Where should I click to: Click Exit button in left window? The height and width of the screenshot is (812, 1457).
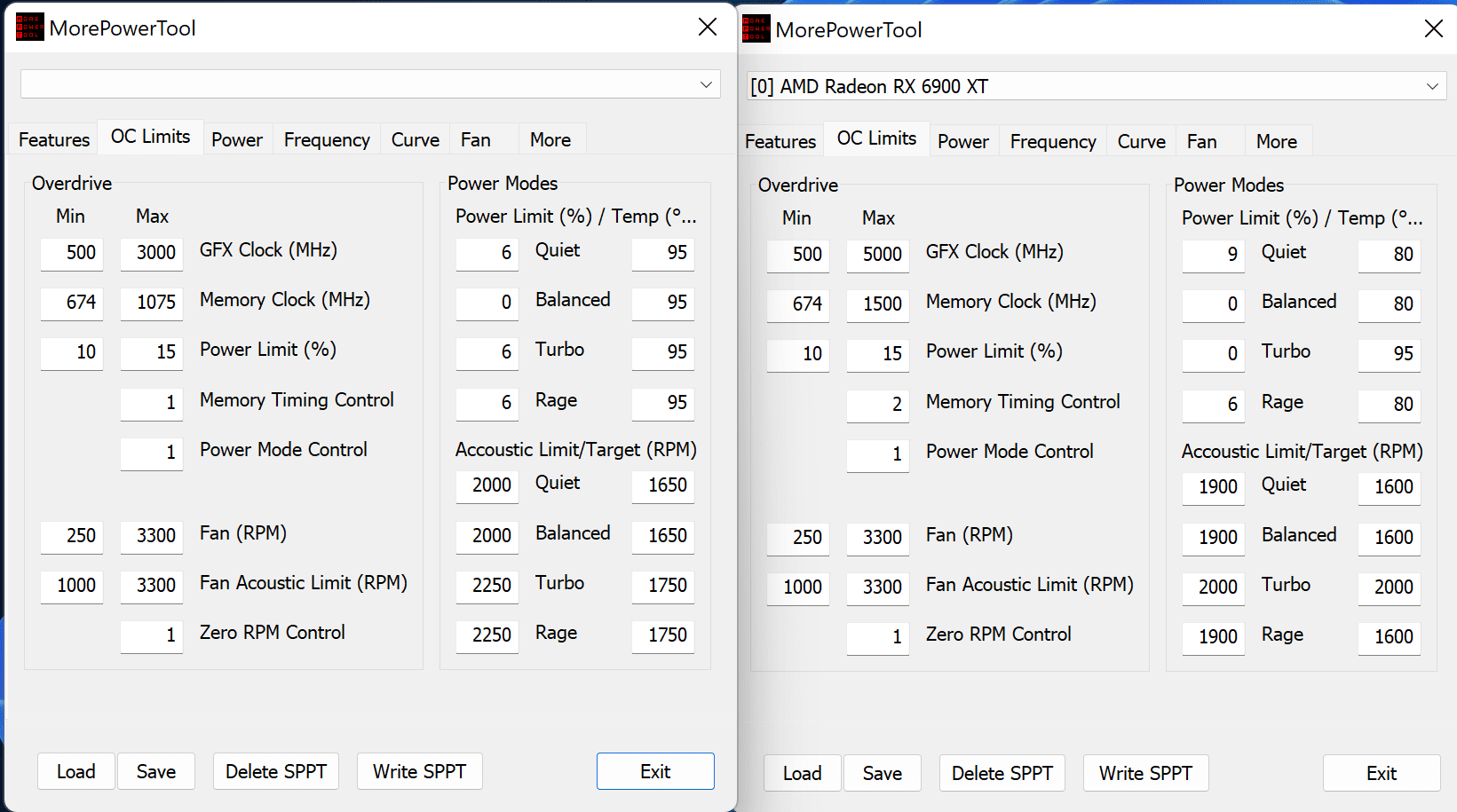click(655, 771)
